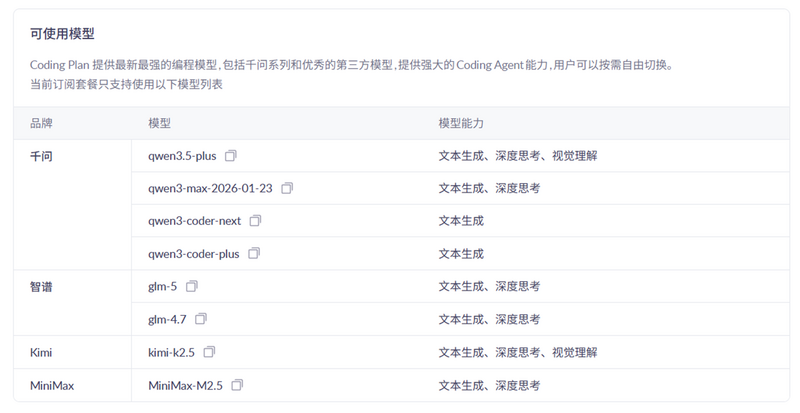The image size is (800, 413).
Task: Click the 可使用模型 section title
Action: click(x=62, y=35)
